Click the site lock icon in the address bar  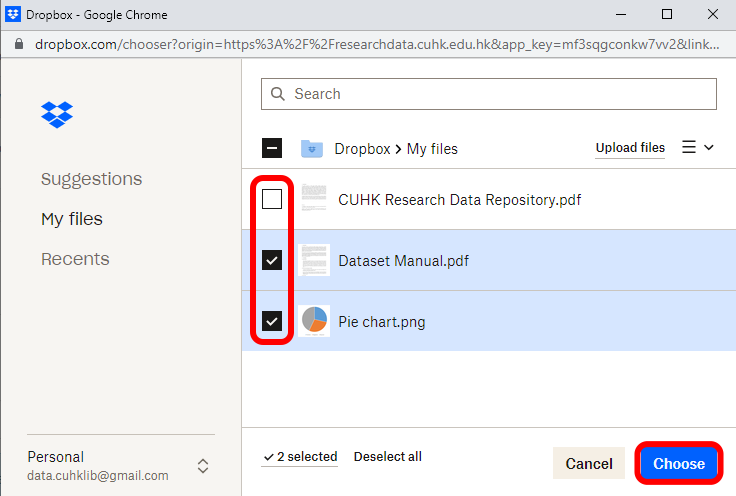[19, 44]
